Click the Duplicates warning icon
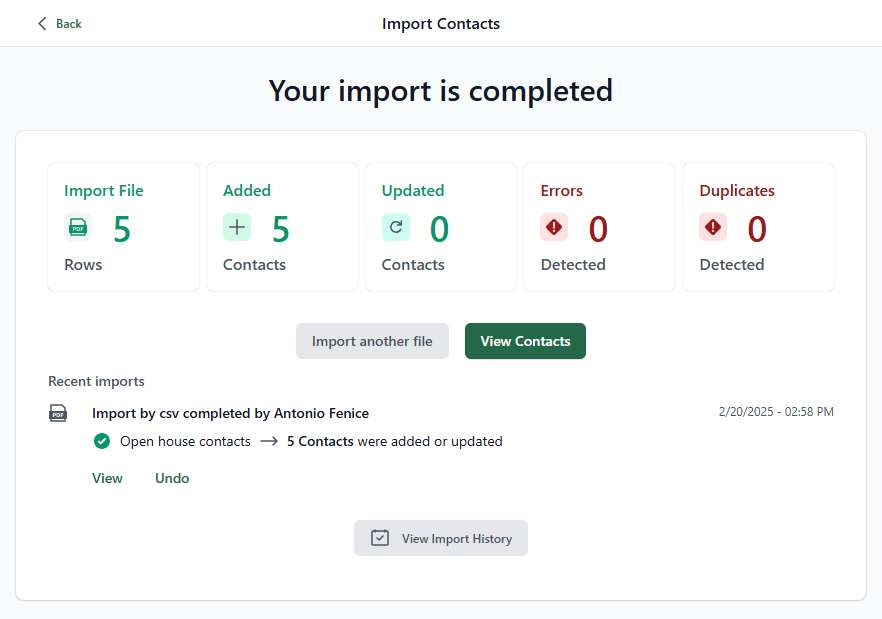The height and width of the screenshot is (619, 882). pyautogui.click(x=713, y=227)
